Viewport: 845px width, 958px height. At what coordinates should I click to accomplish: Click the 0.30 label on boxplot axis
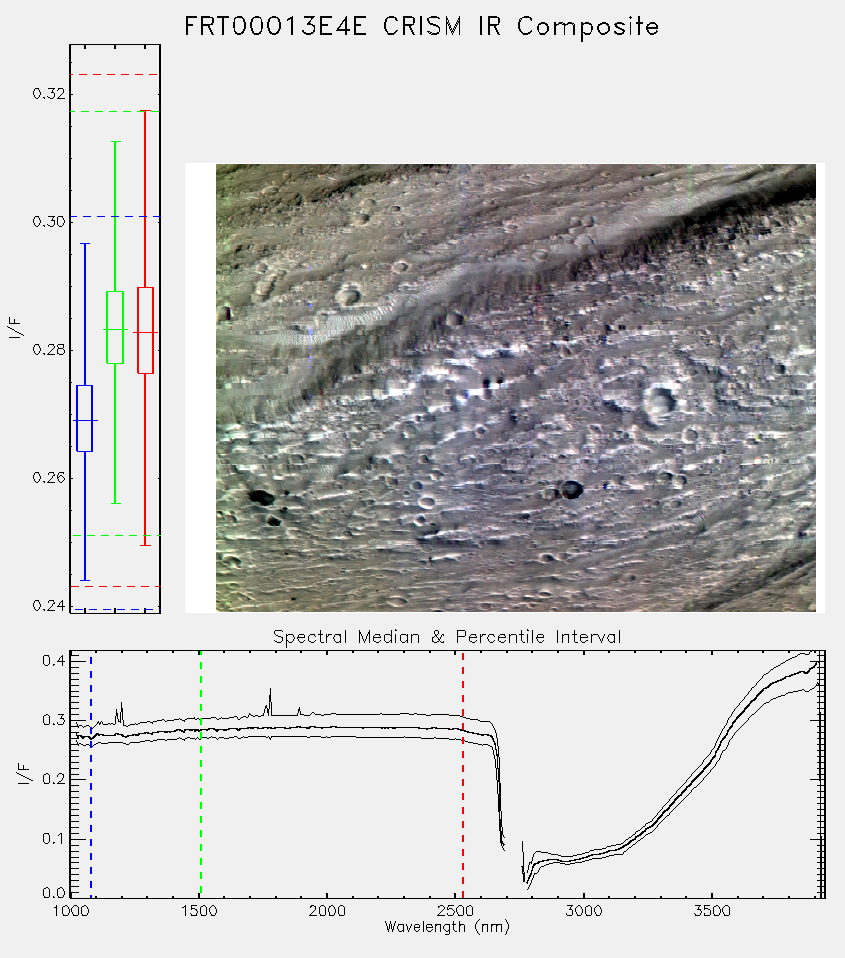(x=48, y=221)
